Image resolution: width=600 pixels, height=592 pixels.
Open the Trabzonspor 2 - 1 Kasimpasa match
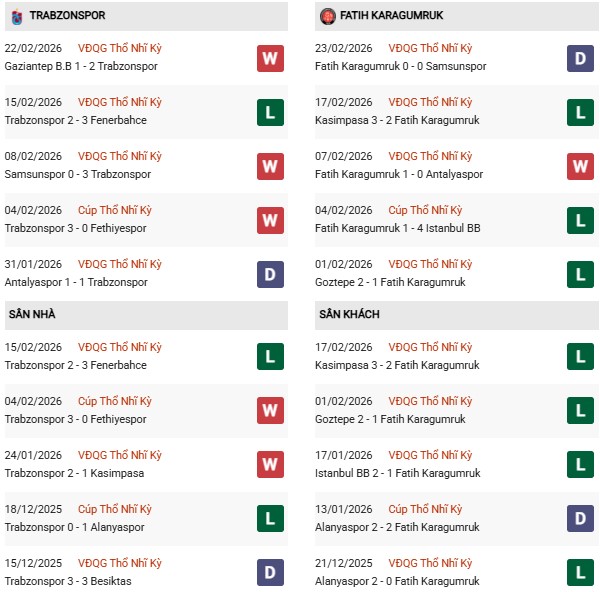(75, 473)
